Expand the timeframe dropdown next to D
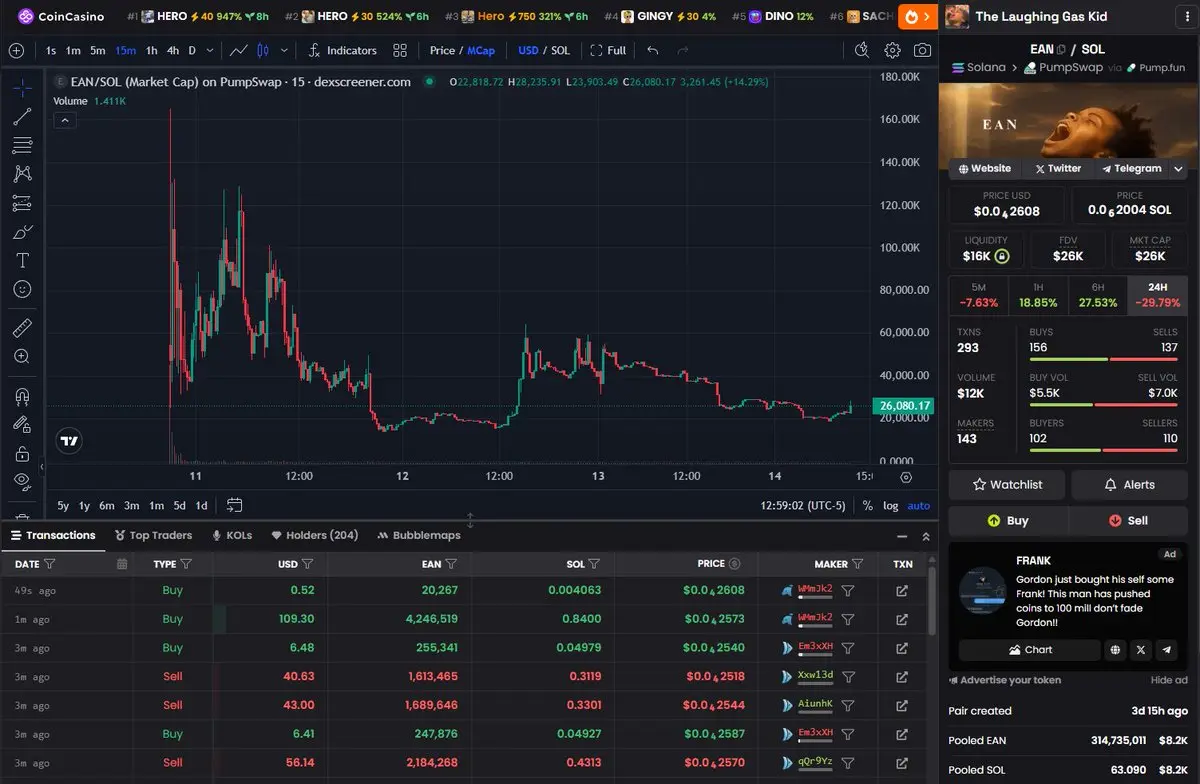Screen dimensions: 1200x784 (x=212, y=50)
